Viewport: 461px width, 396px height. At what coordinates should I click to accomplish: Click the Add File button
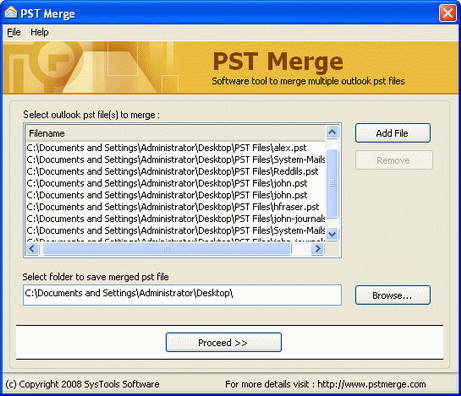(393, 133)
